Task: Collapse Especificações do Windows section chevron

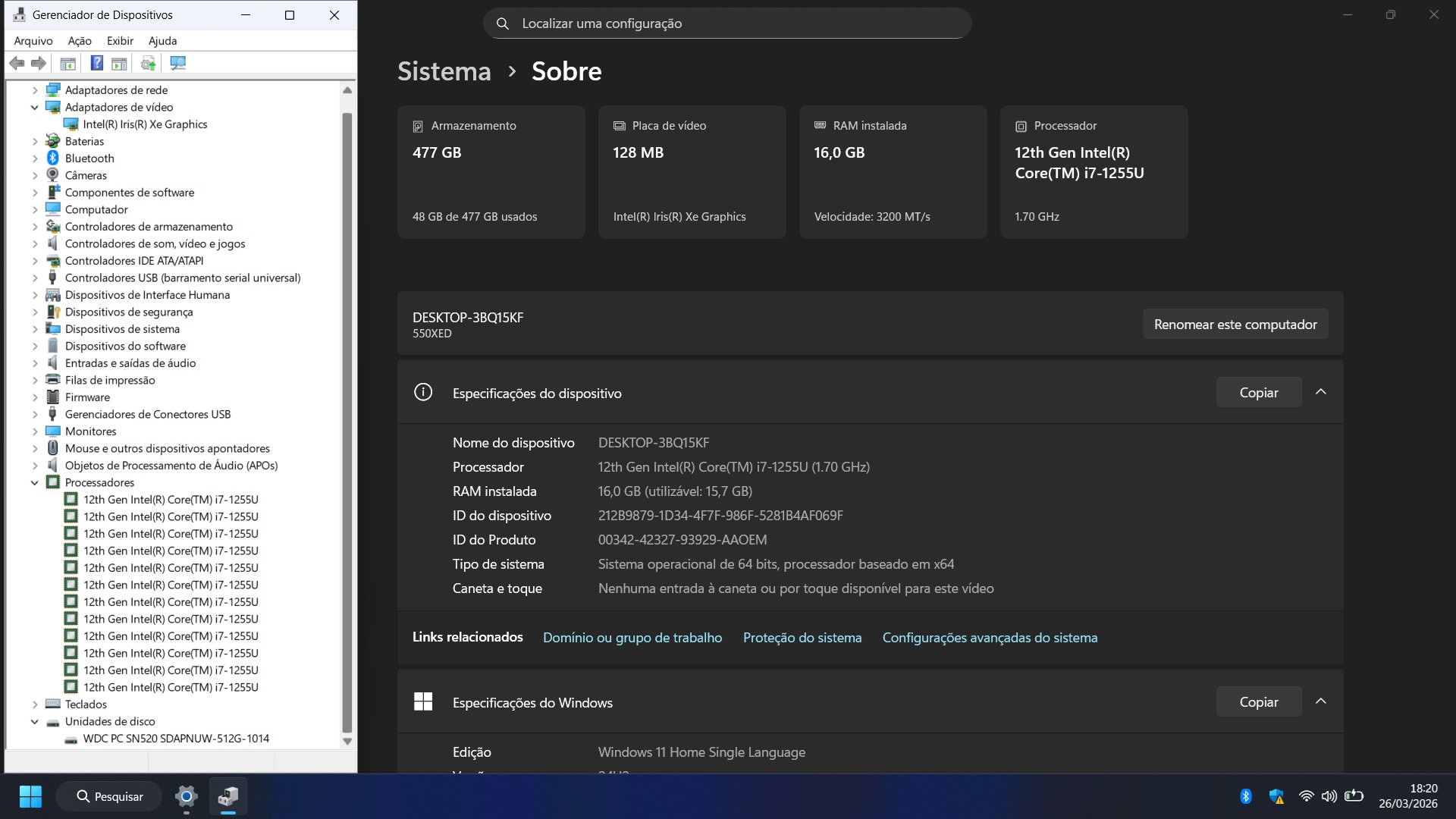Action: [1320, 701]
